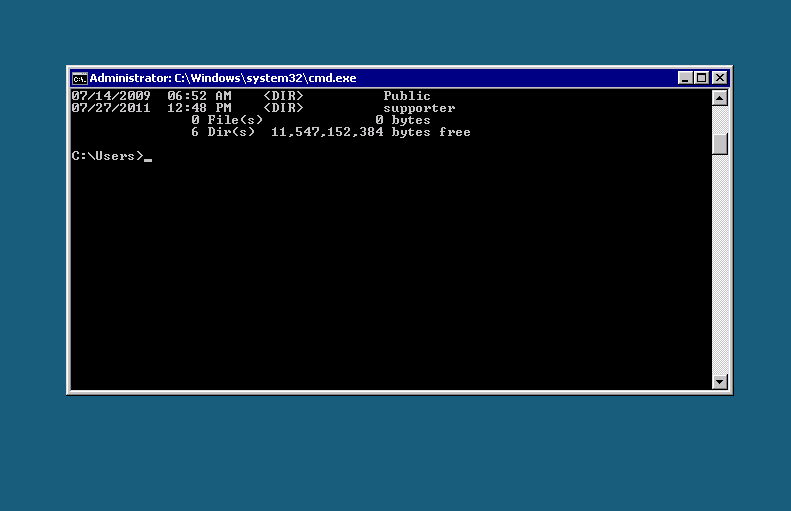This screenshot has width=791, height=511.
Task: Close the Administrator cmd.exe window
Action: [720, 78]
